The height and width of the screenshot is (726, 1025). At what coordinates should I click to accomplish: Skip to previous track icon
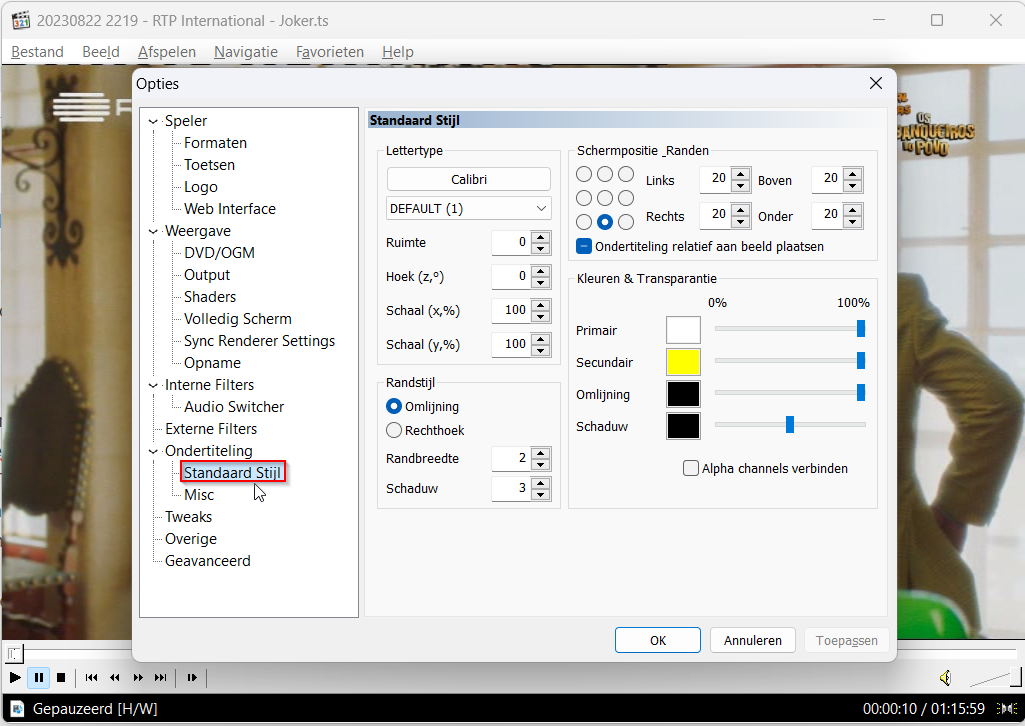click(x=91, y=678)
